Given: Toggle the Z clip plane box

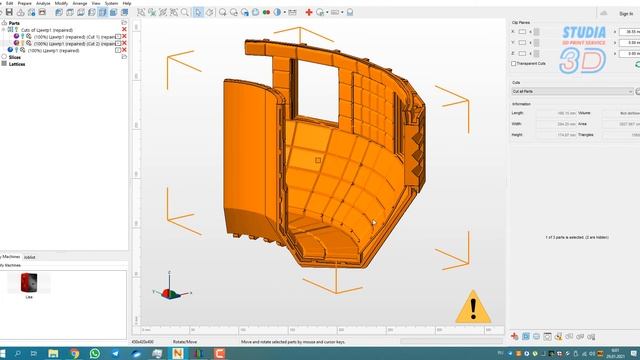Looking at the screenshot, I should 522,53.
